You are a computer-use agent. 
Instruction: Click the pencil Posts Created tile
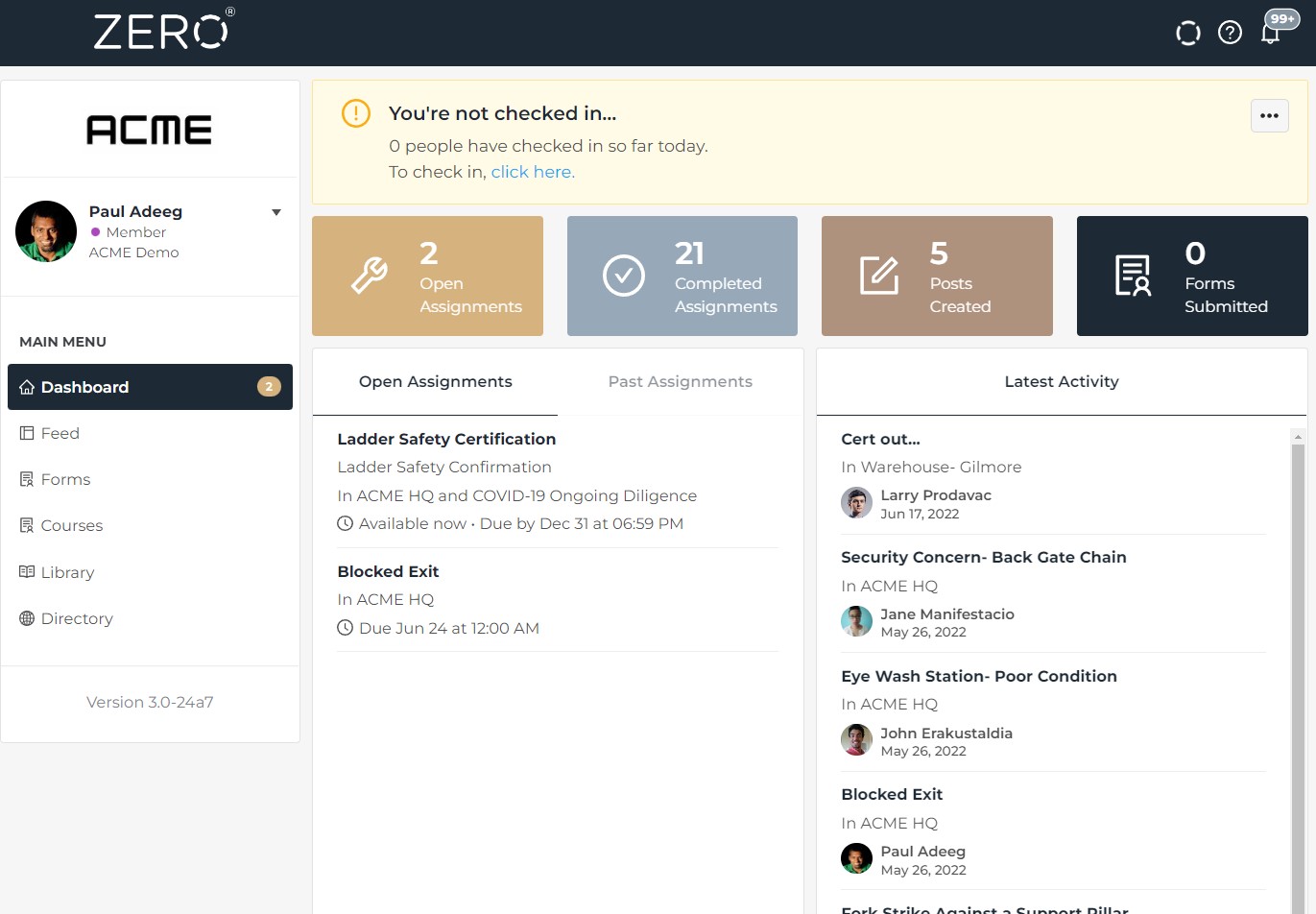point(936,277)
